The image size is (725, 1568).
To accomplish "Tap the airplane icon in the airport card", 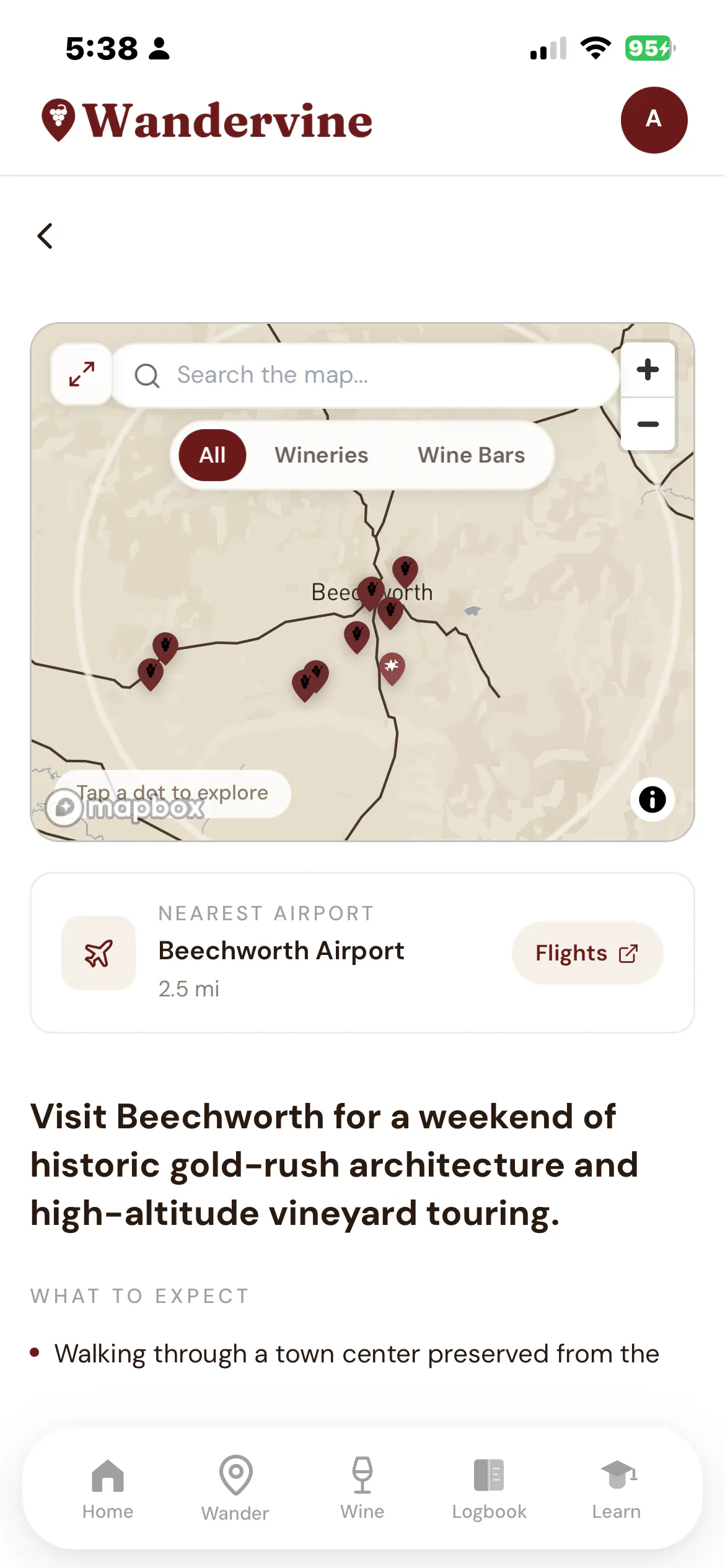I will click(x=99, y=952).
